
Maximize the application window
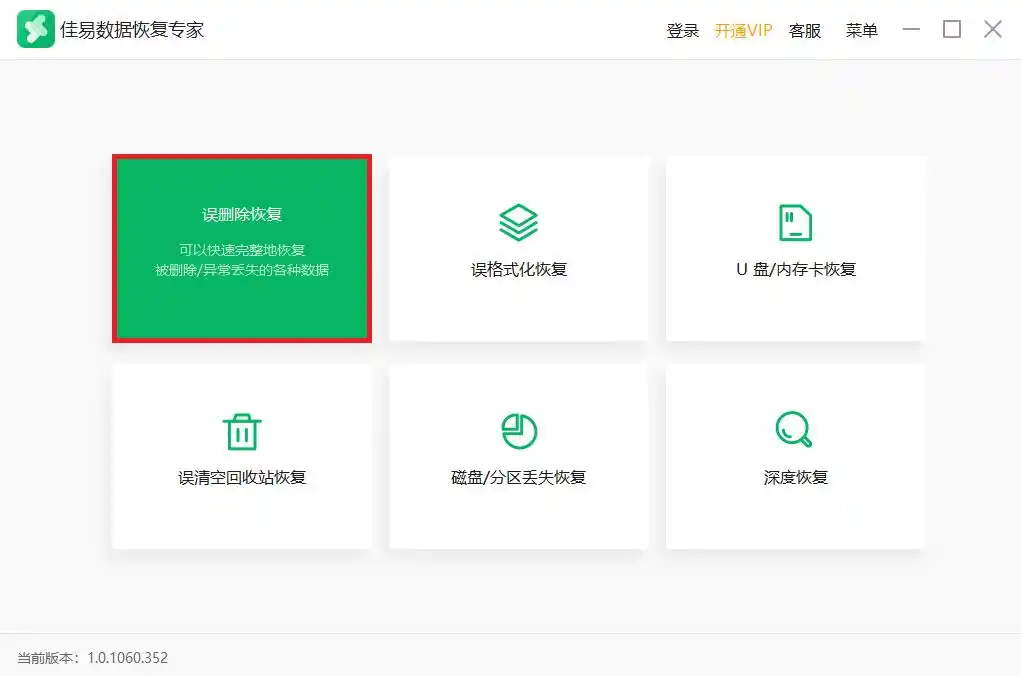(952, 30)
